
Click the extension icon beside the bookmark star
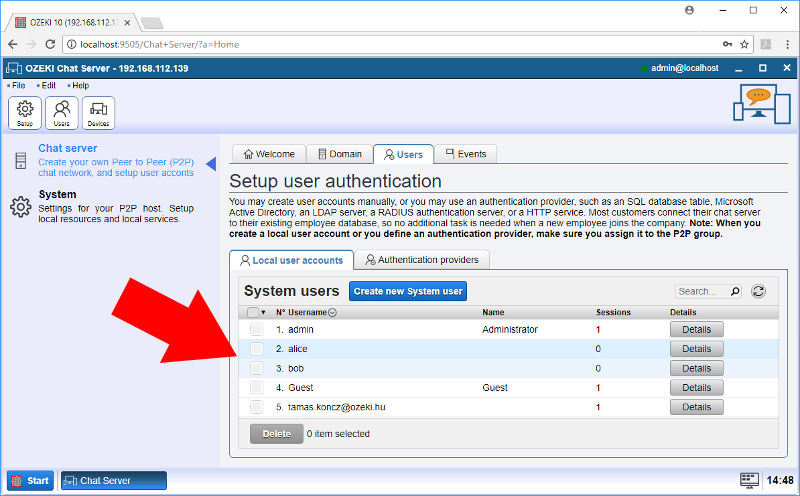point(766,44)
